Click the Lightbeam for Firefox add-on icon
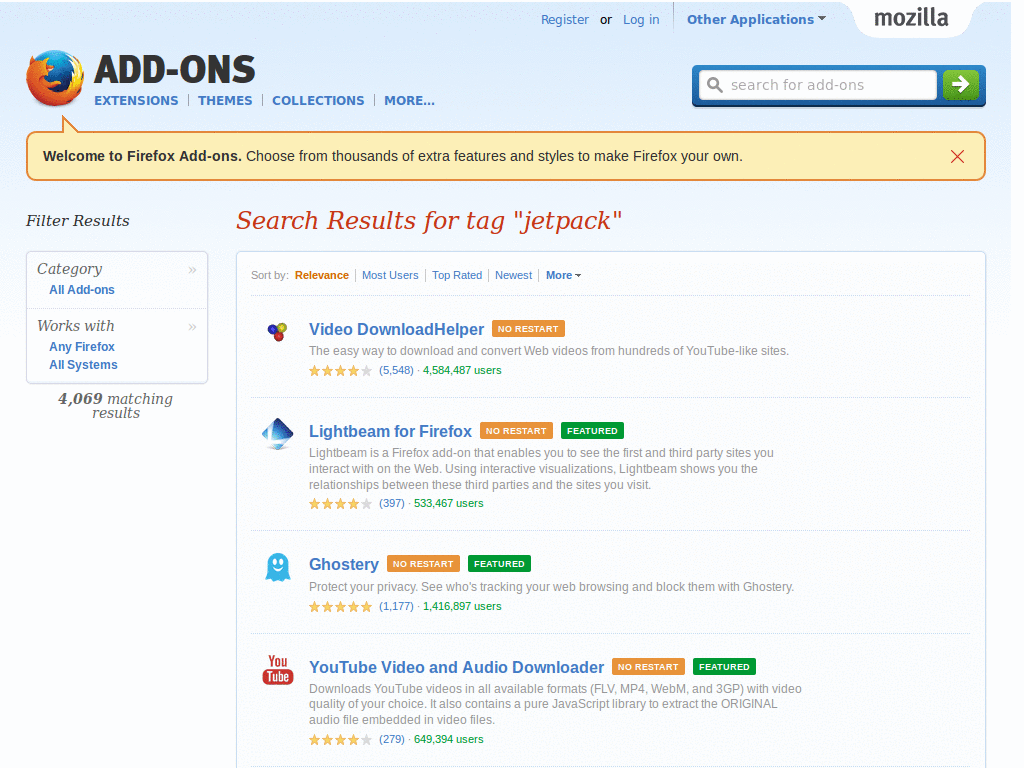This screenshot has width=1024, height=768. pos(277,433)
